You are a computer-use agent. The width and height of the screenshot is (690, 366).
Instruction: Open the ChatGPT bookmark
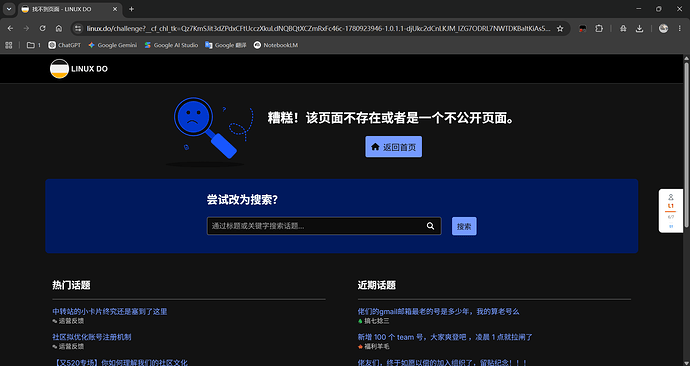click(65, 45)
